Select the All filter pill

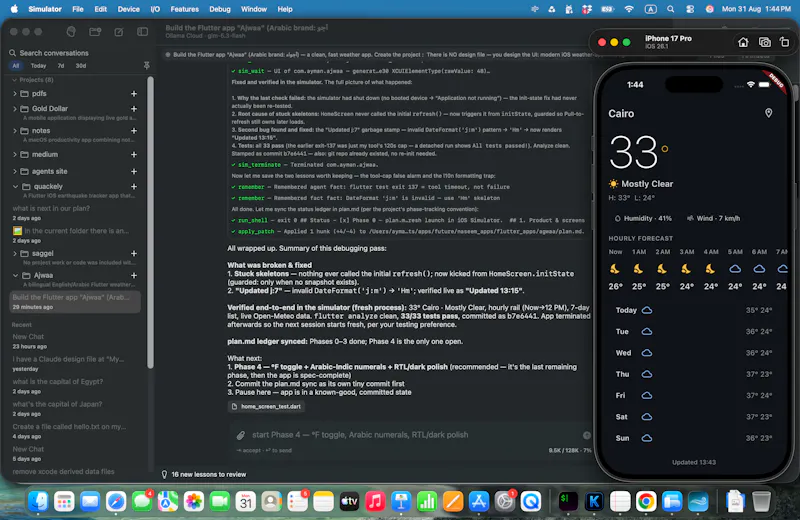(16, 66)
